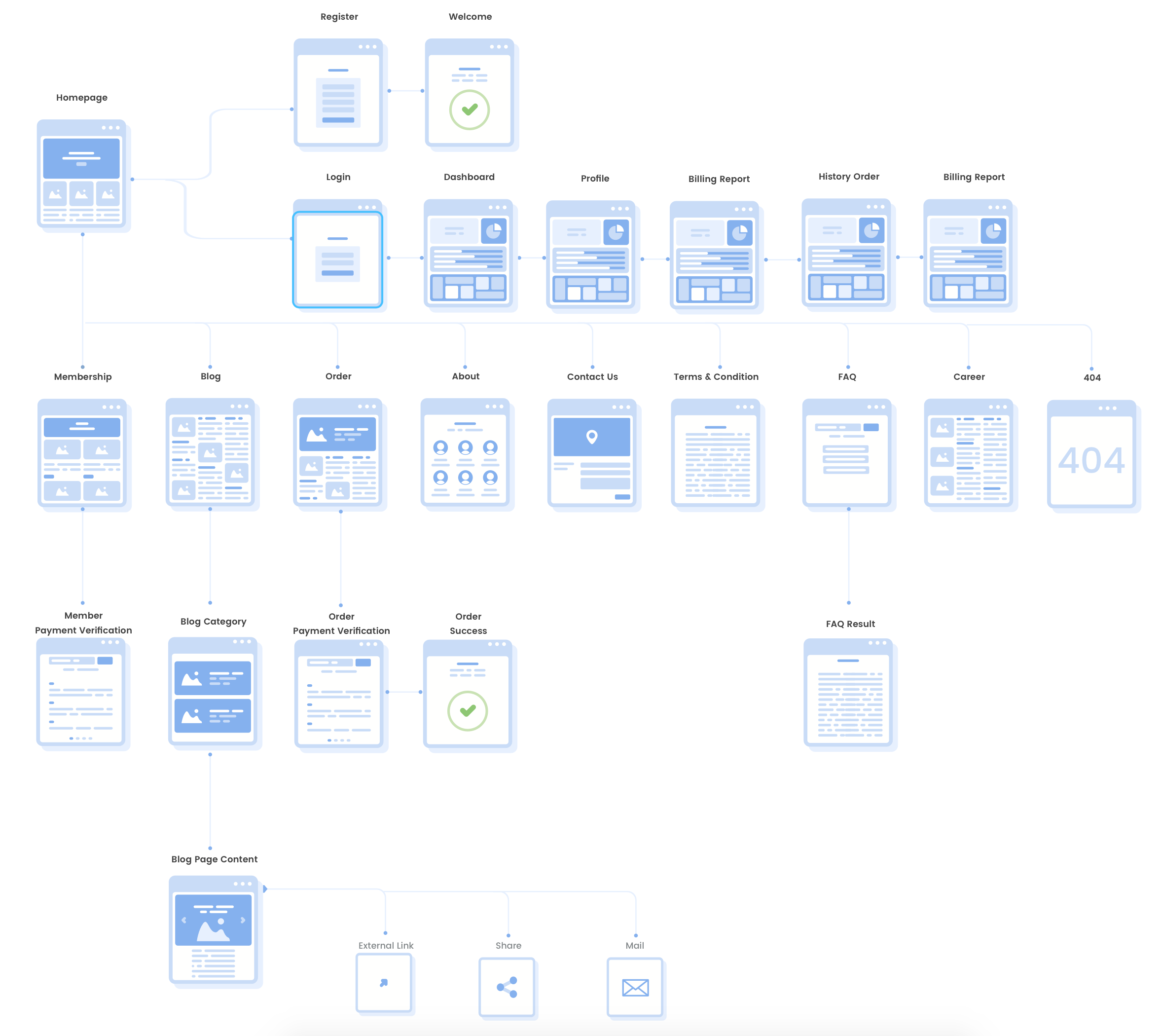Open the Welcome page thumbnail
Viewport: 1161px width, 1036px height.
click(x=470, y=93)
